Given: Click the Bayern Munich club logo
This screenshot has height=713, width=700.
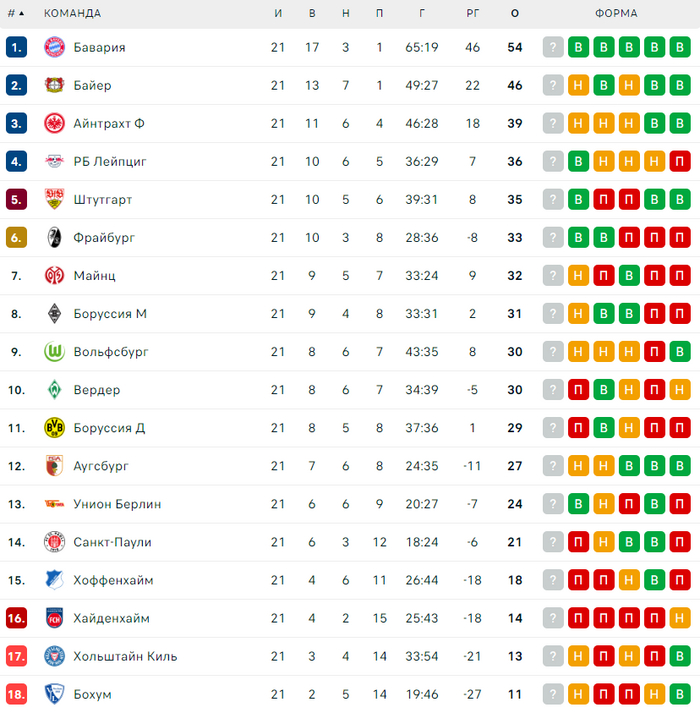Looking at the screenshot, I should pos(54,47).
